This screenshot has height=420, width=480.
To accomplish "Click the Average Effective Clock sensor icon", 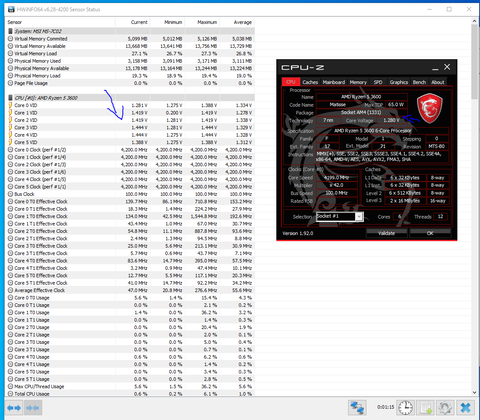I will coord(10,290).
